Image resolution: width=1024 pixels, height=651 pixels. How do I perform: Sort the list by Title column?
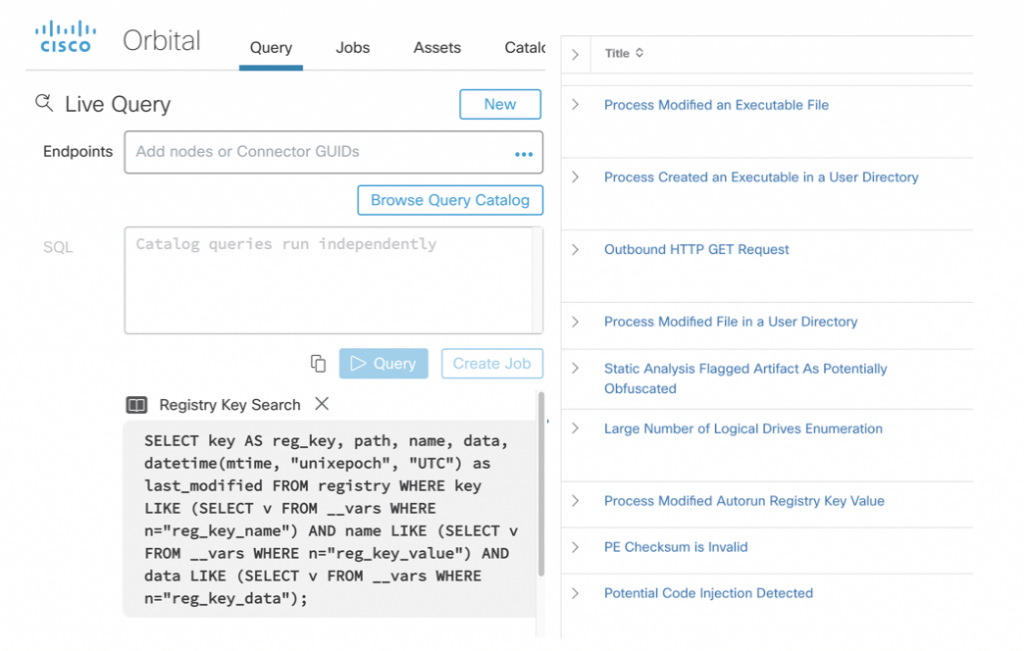(639, 53)
